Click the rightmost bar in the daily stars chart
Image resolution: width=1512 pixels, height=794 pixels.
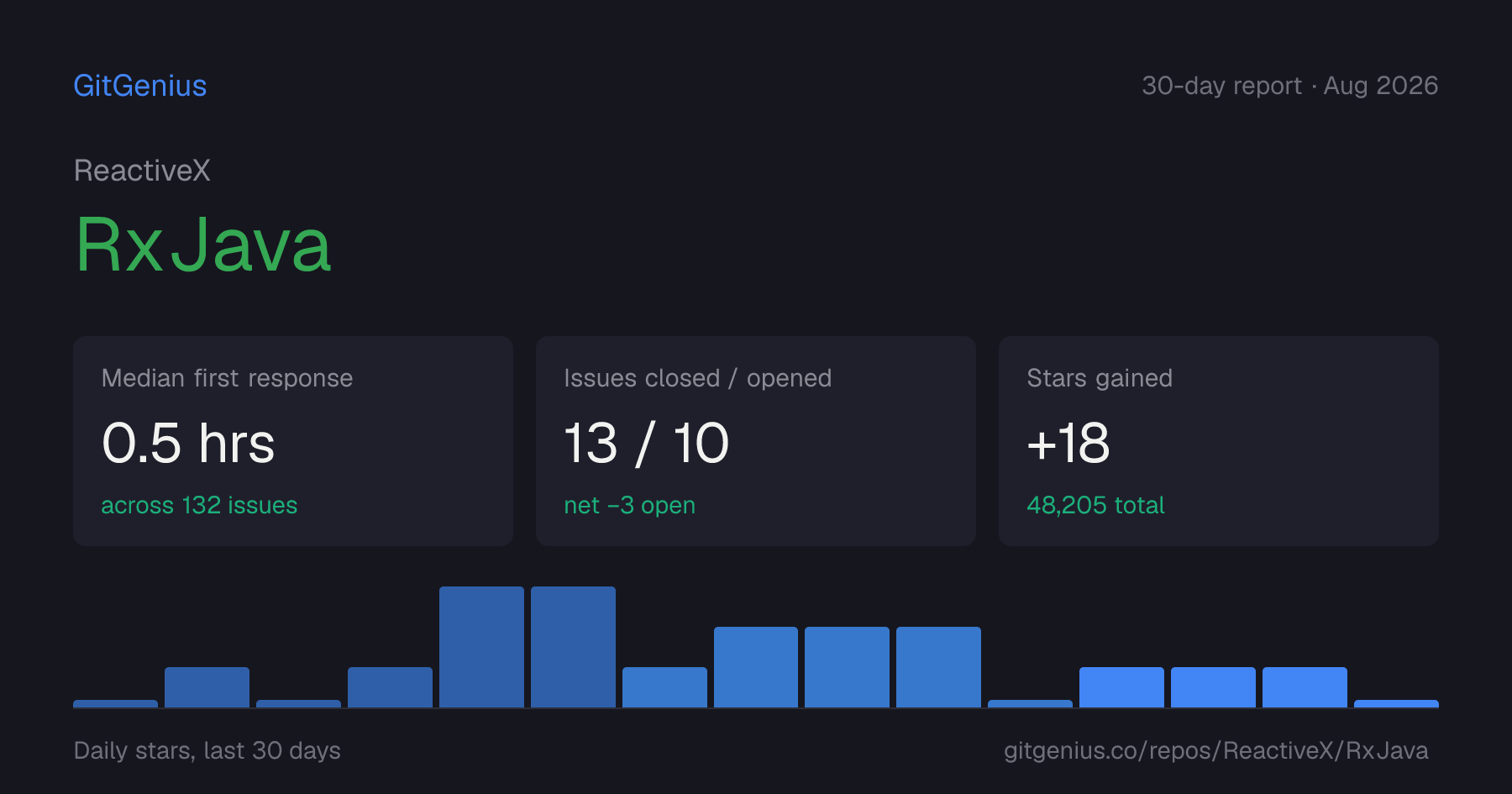[x=1396, y=703]
